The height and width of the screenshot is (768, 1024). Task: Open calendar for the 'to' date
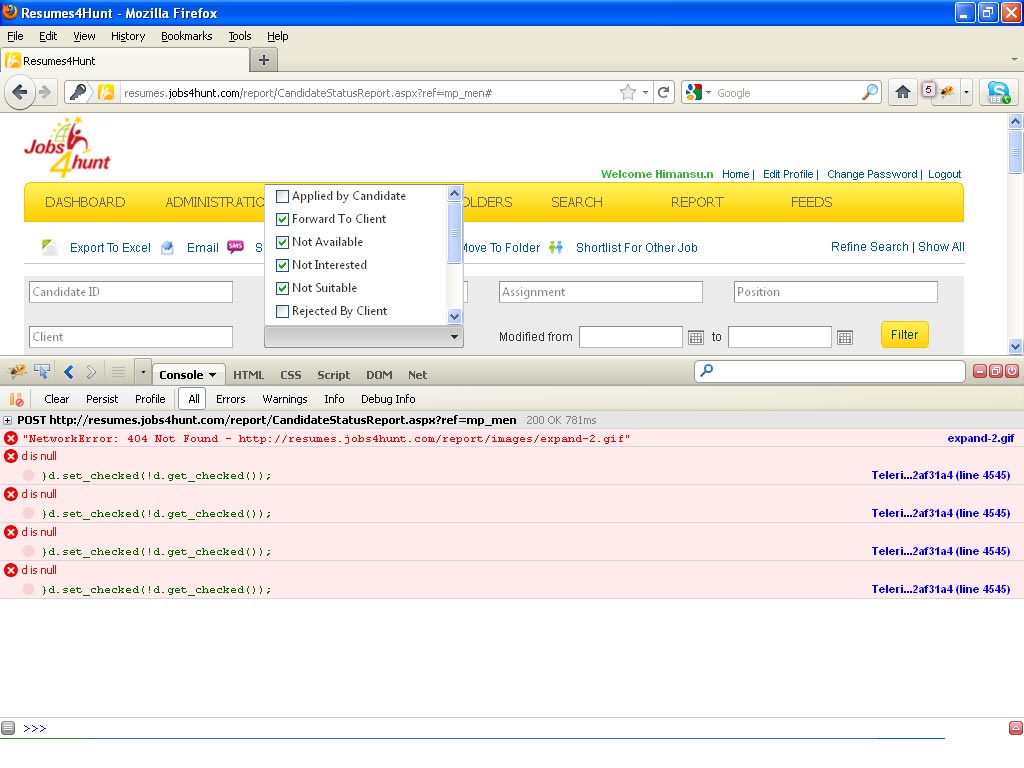pyautogui.click(x=844, y=338)
